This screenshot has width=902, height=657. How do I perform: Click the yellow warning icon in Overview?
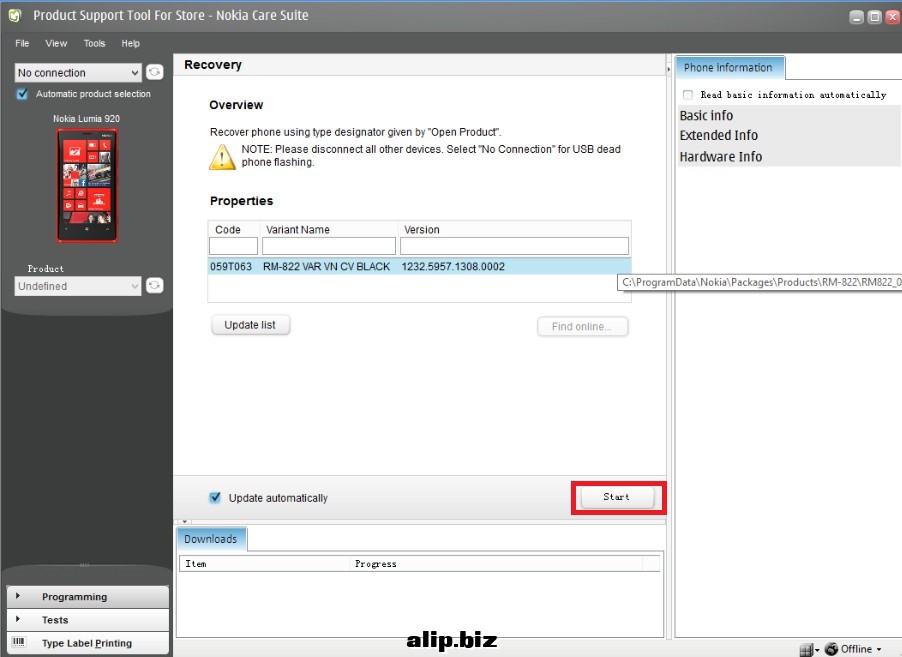[x=222, y=157]
